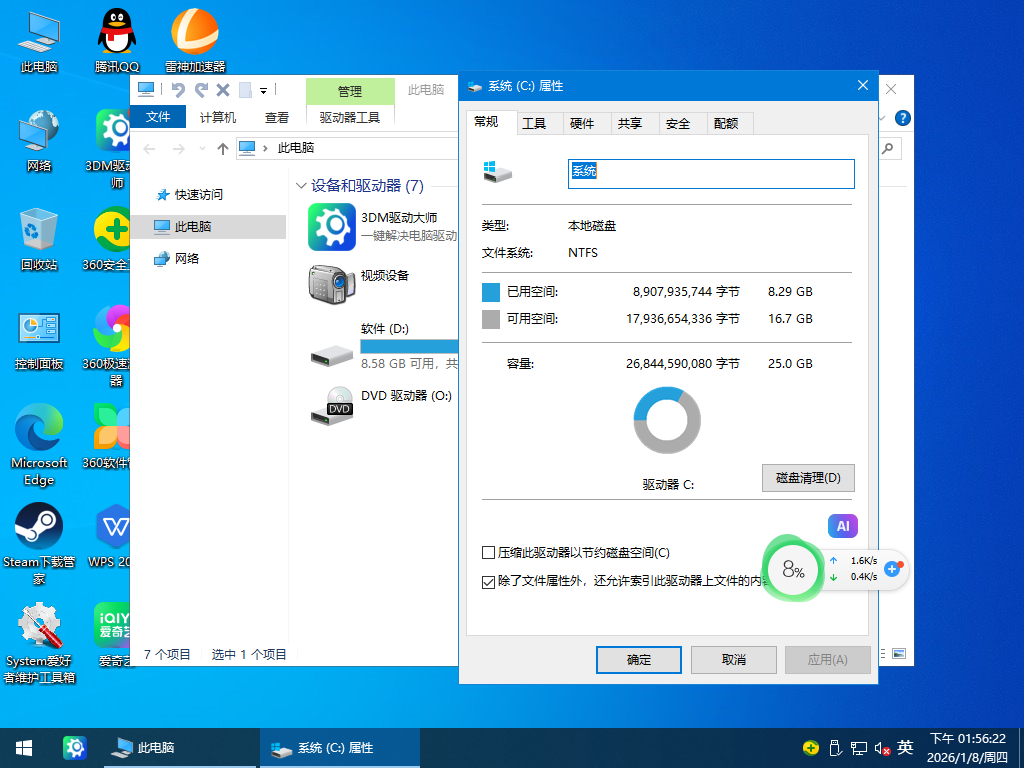Open Steam desktop shortcut icon
The width and height of the screenshot is (1024, 768).
coord(39,527)
